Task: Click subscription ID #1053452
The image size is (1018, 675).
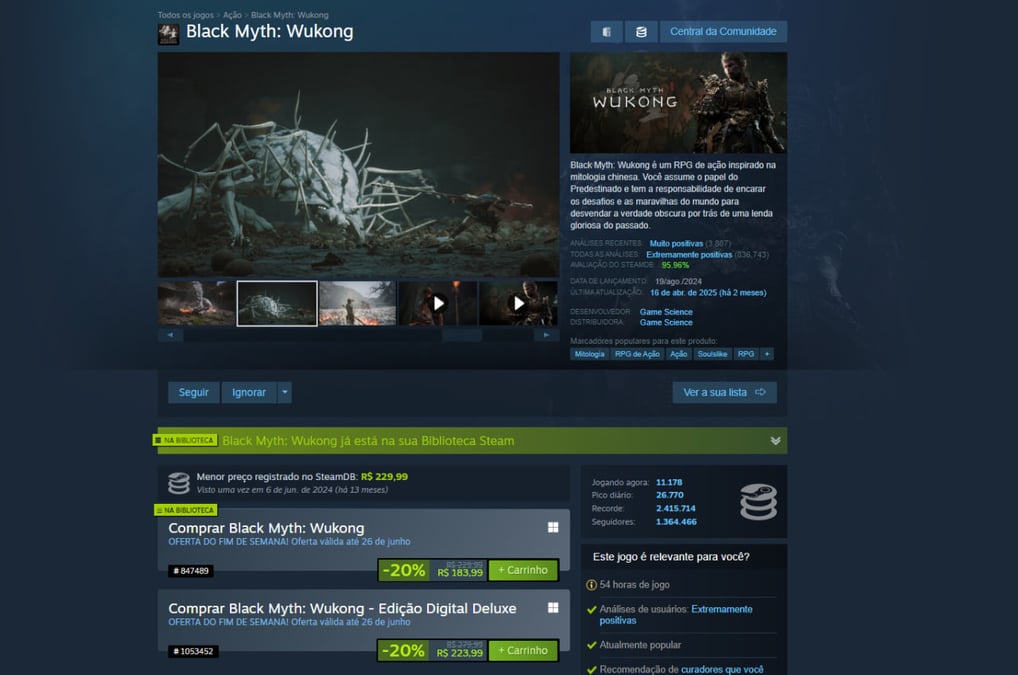Action: coord(193,651)
